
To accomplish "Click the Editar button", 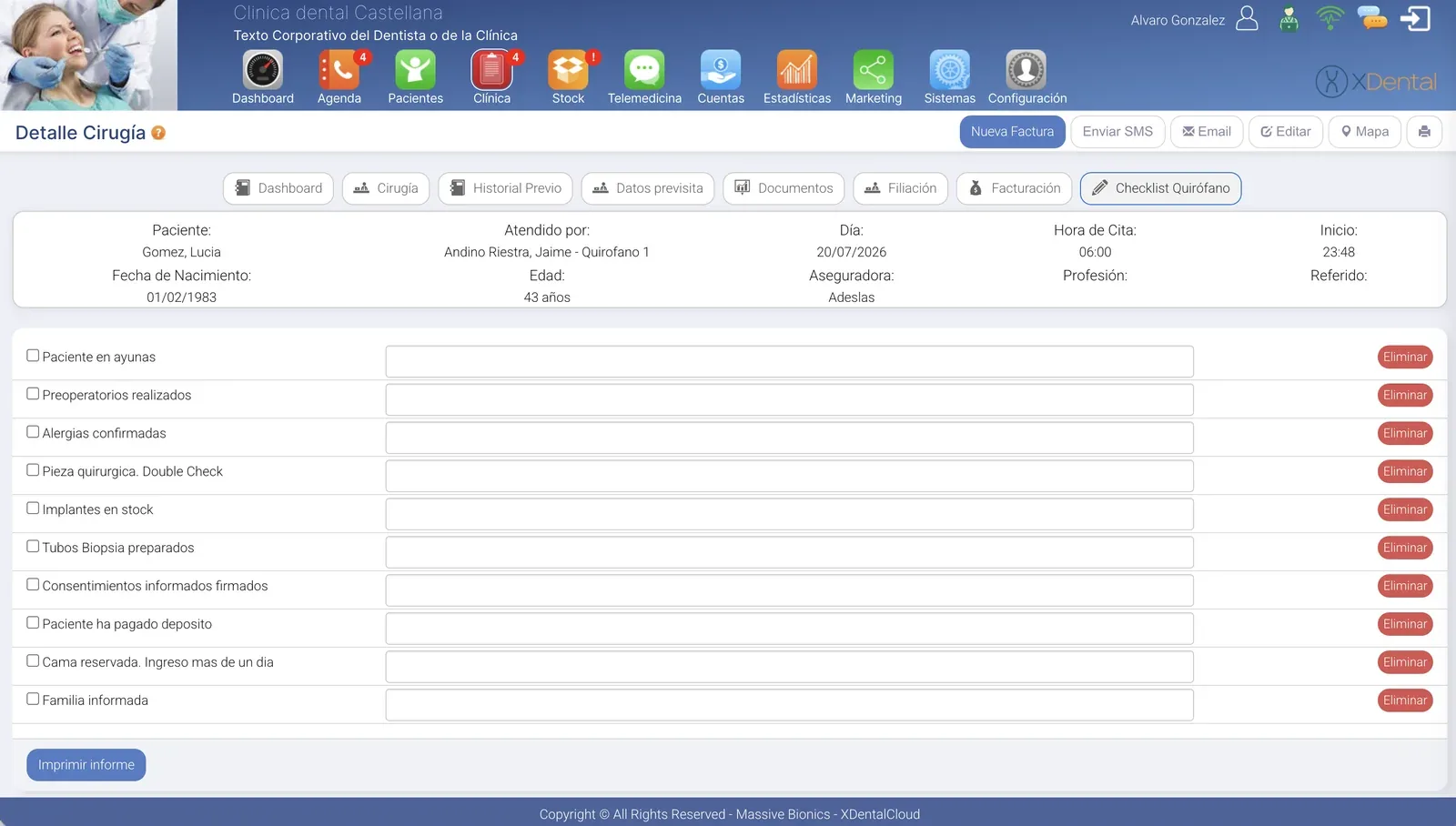I will 1286,132.
